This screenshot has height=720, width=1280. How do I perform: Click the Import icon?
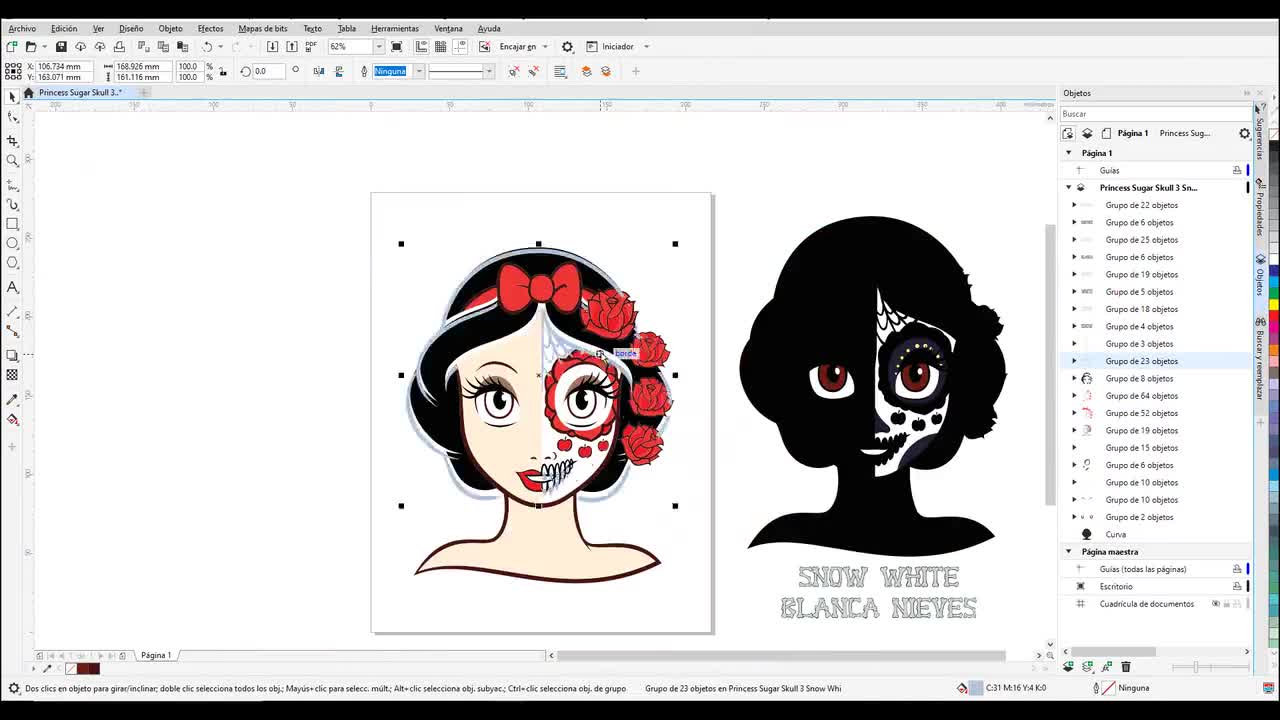272,46
